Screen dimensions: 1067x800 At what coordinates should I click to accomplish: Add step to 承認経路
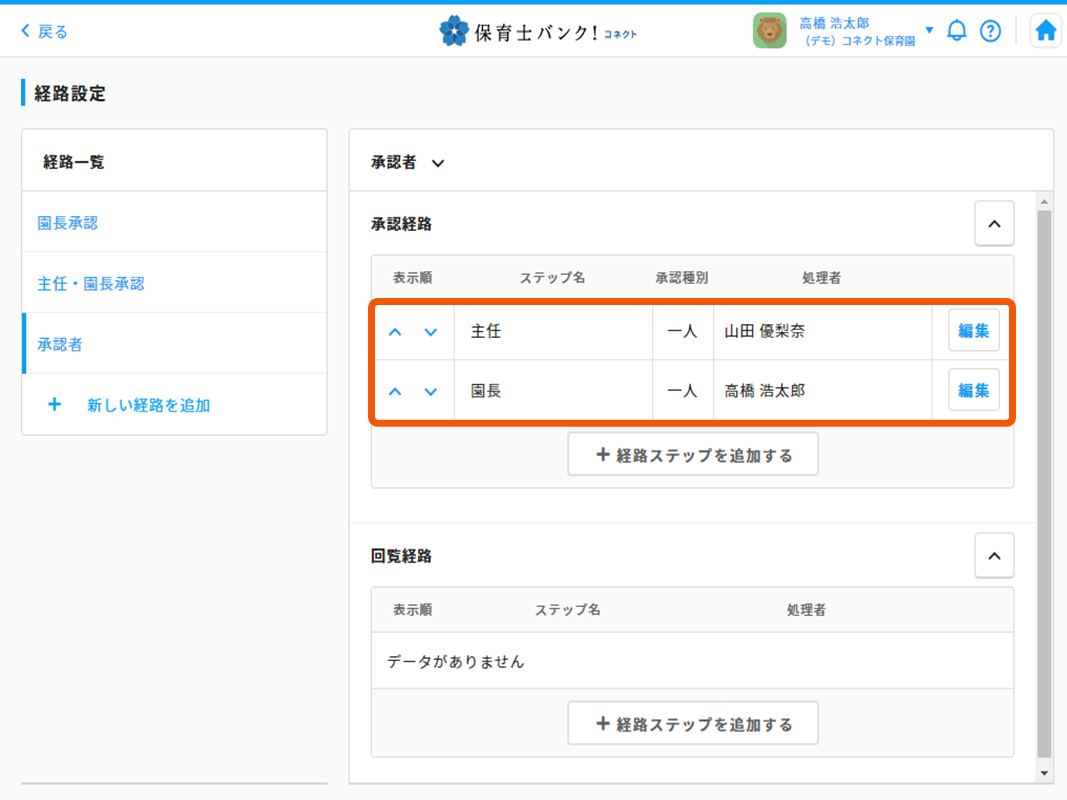(x=693, y=455)
